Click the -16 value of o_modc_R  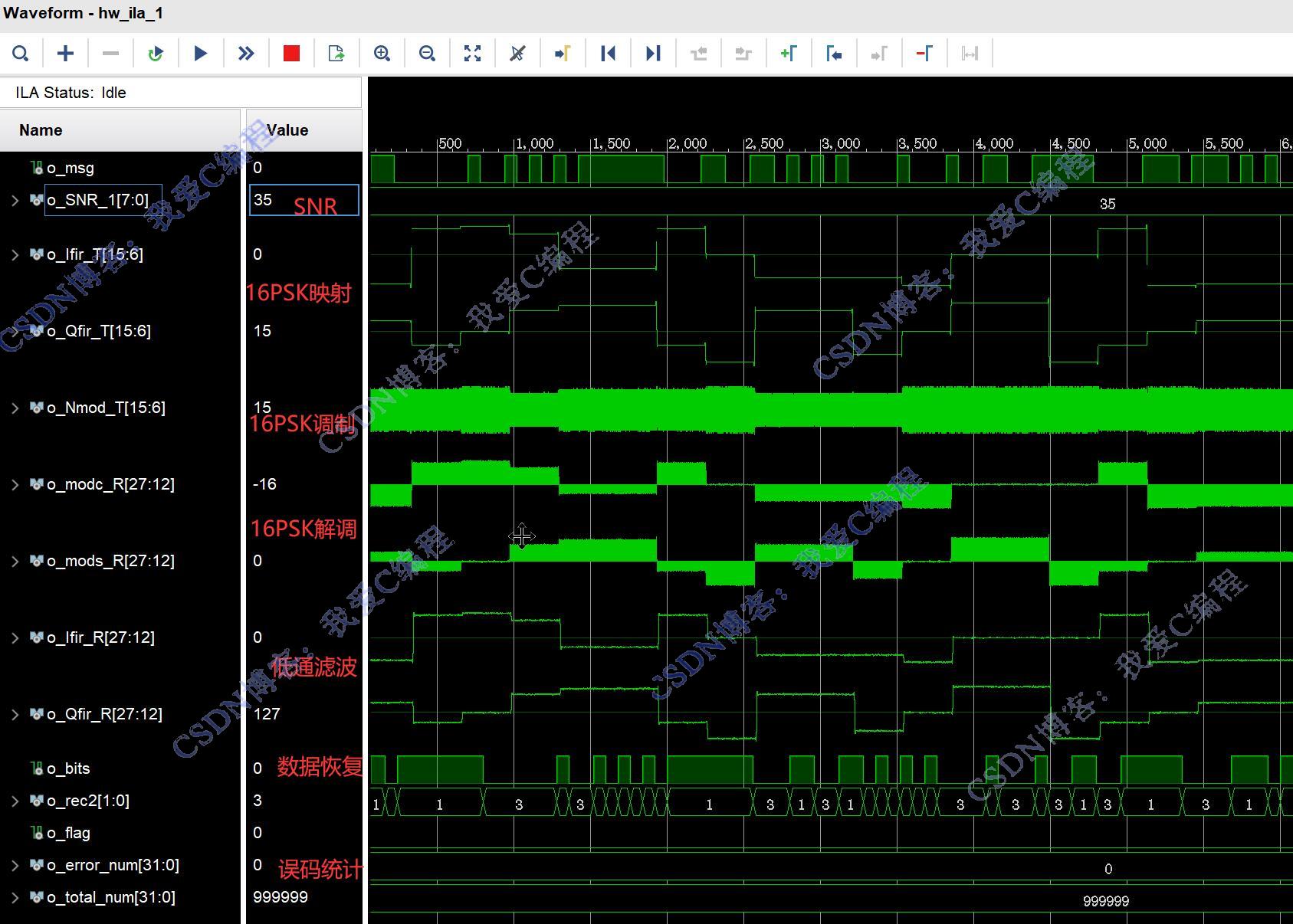264,484
